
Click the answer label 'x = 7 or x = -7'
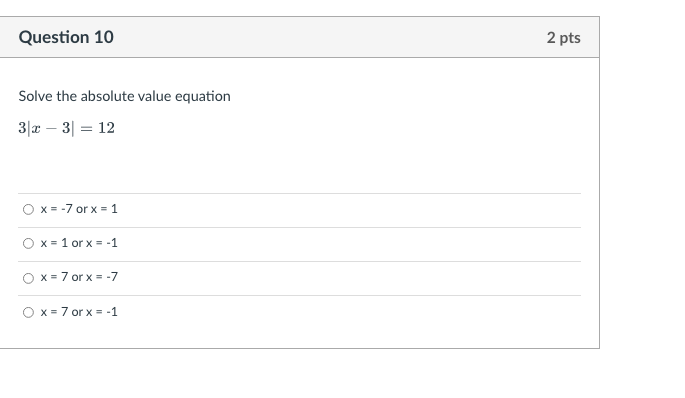(x=79, y=277)
